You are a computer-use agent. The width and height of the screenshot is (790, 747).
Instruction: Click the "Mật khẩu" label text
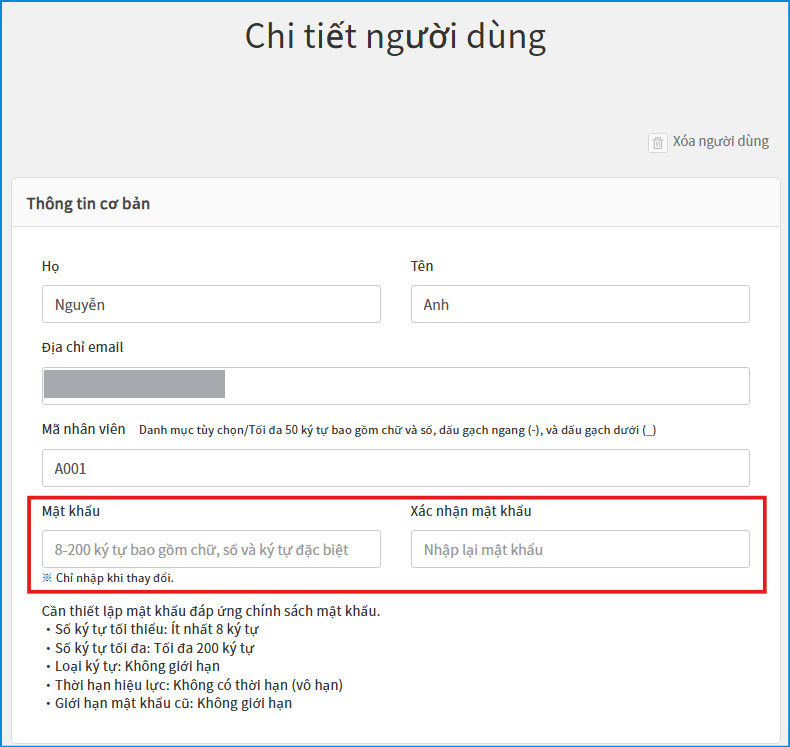71,511
